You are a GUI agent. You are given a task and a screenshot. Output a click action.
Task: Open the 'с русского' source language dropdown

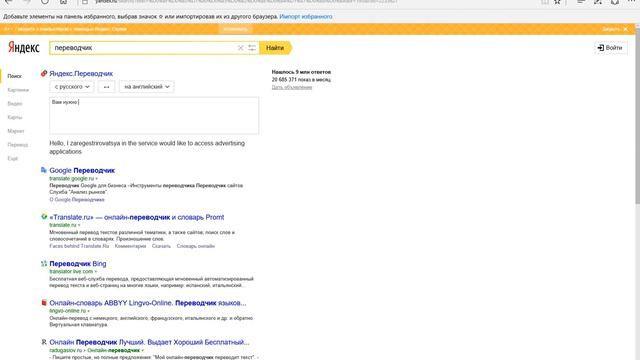point(72,87)
